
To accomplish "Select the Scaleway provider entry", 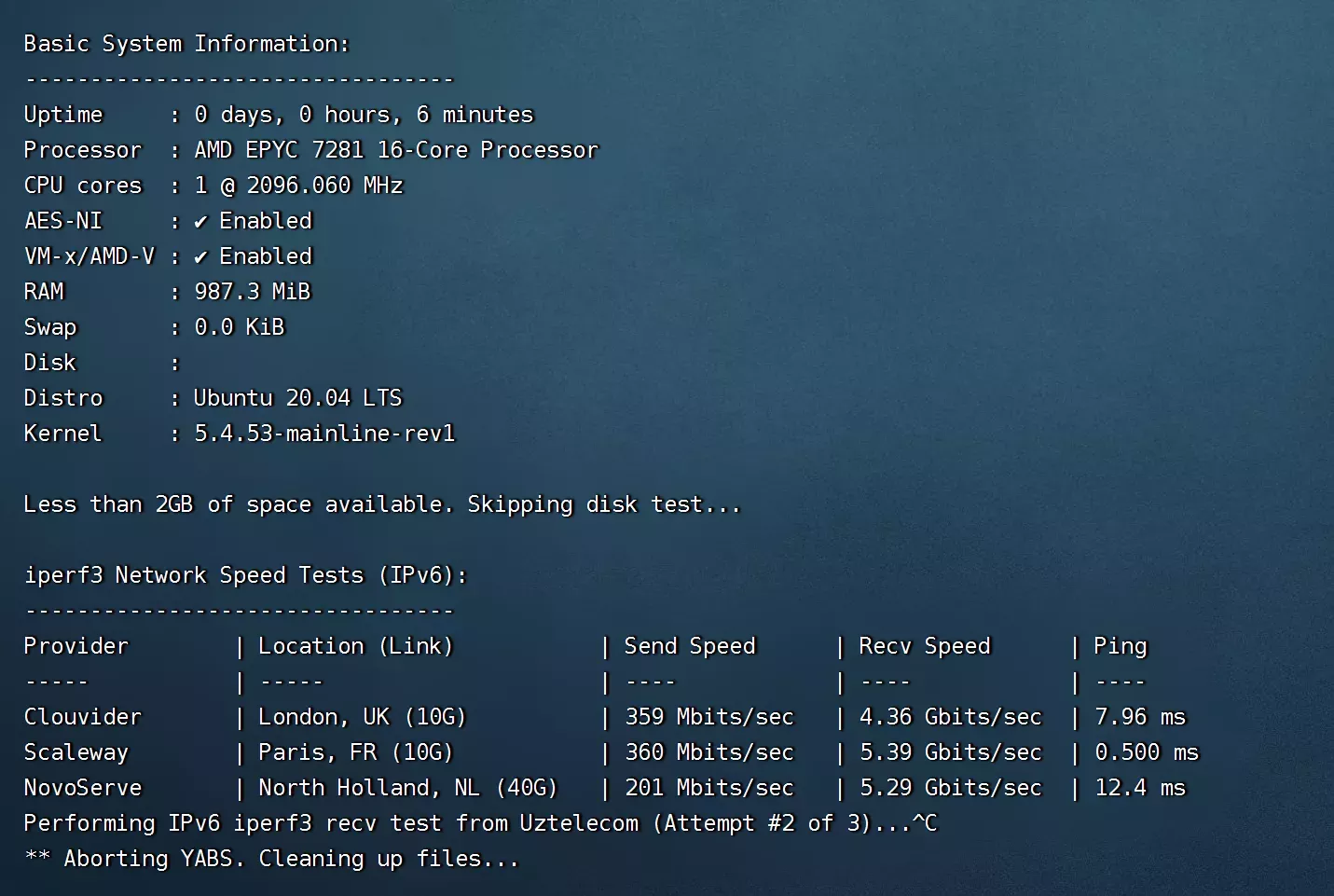I will (x=76, y=752).
